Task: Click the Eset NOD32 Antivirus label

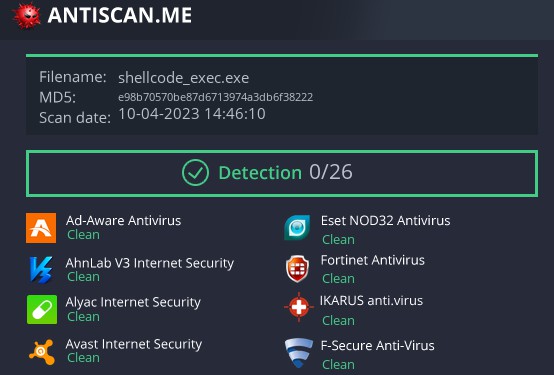Action: tap(385, 221)
